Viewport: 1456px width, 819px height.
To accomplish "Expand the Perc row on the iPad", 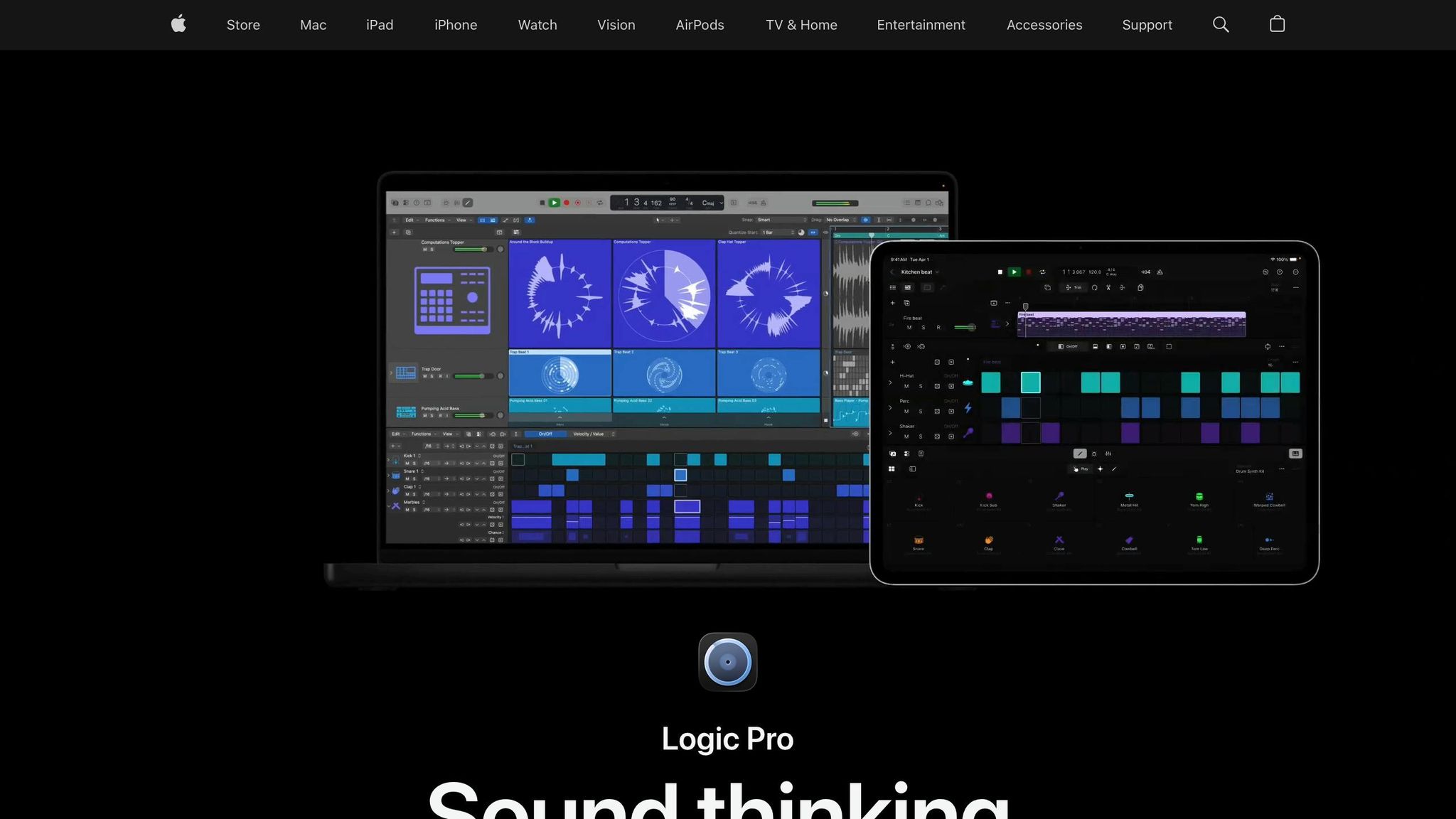I will 890,408.
